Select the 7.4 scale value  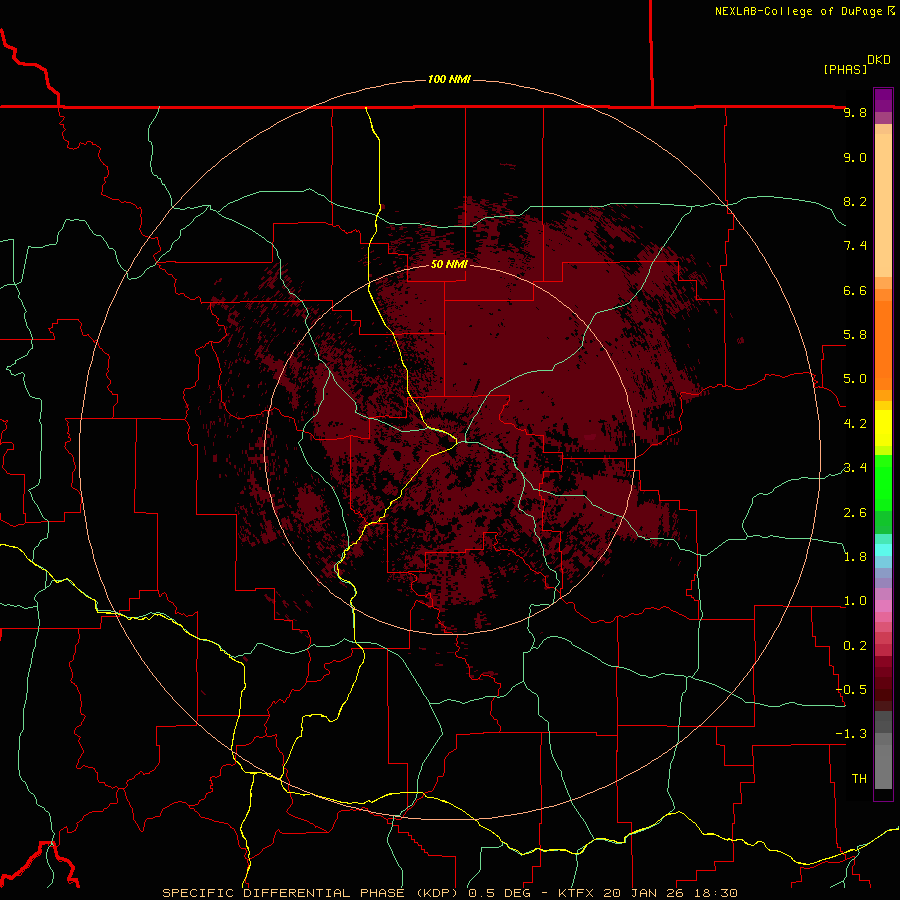click(855, 246)
